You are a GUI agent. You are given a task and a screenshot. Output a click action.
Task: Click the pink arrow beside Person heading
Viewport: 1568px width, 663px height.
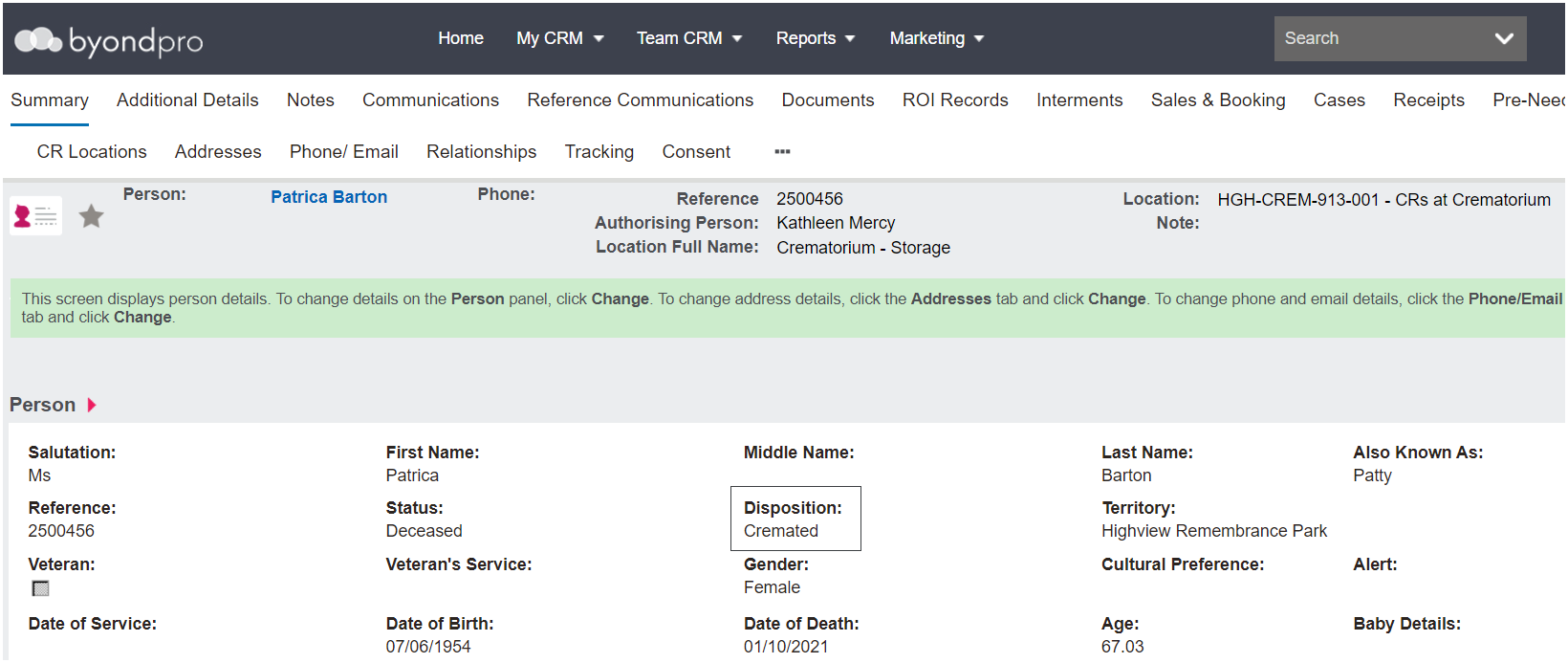(92, 405)
